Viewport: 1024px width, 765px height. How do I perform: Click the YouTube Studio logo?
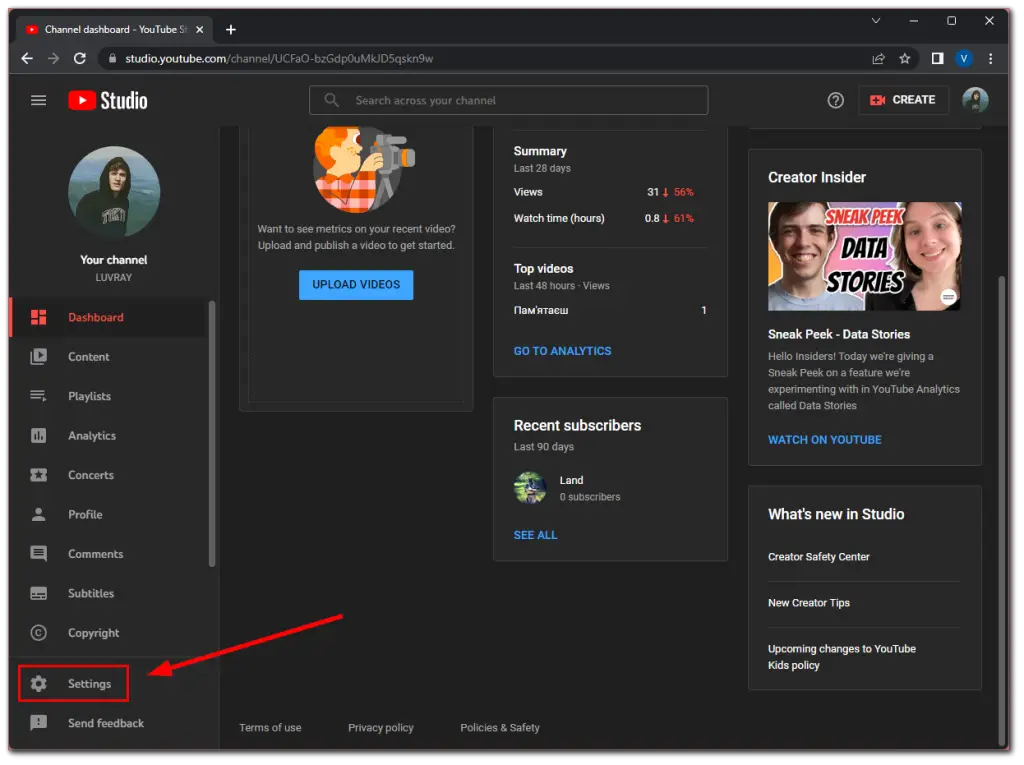click(107, 100)
